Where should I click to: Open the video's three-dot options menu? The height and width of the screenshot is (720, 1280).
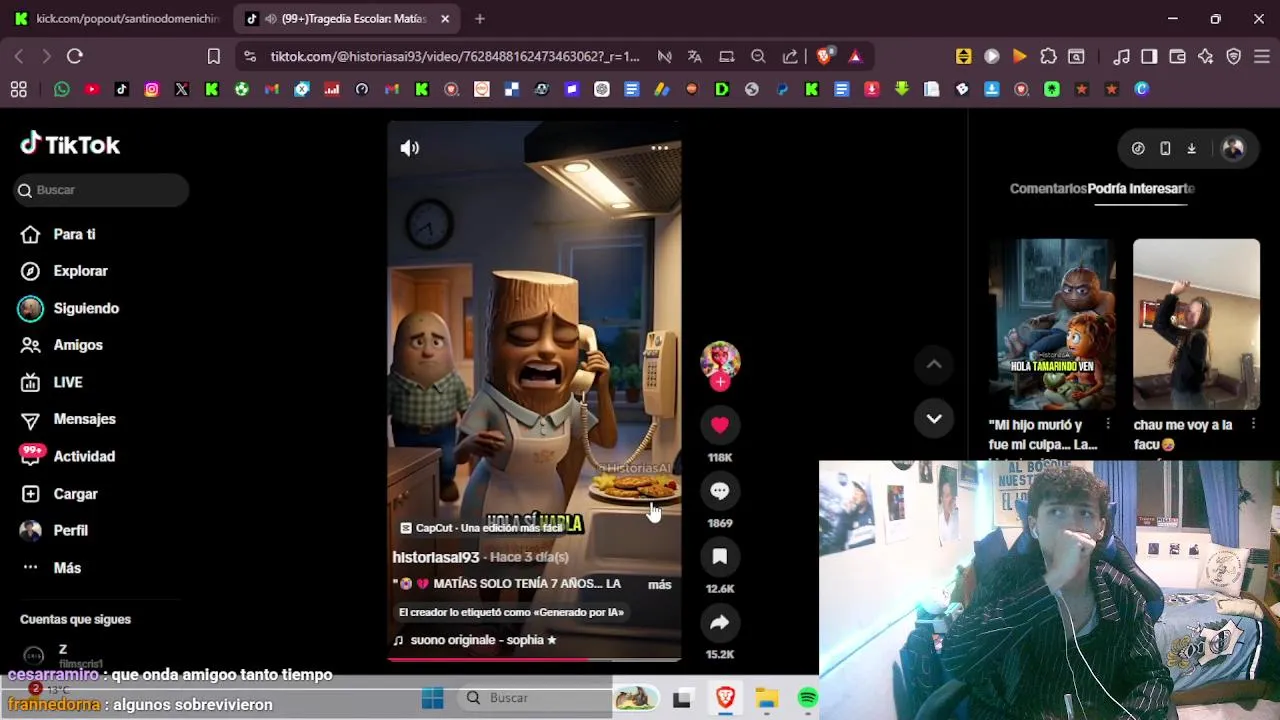click(x=660, y=148)
